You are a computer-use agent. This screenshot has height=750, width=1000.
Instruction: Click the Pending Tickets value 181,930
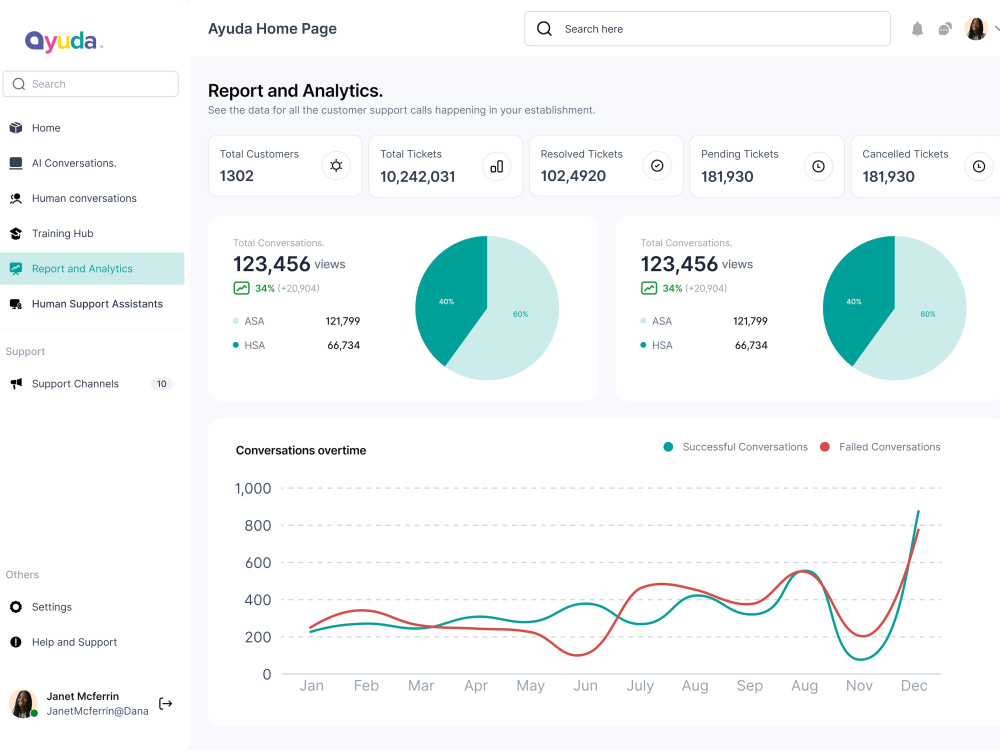click(727, 177)
